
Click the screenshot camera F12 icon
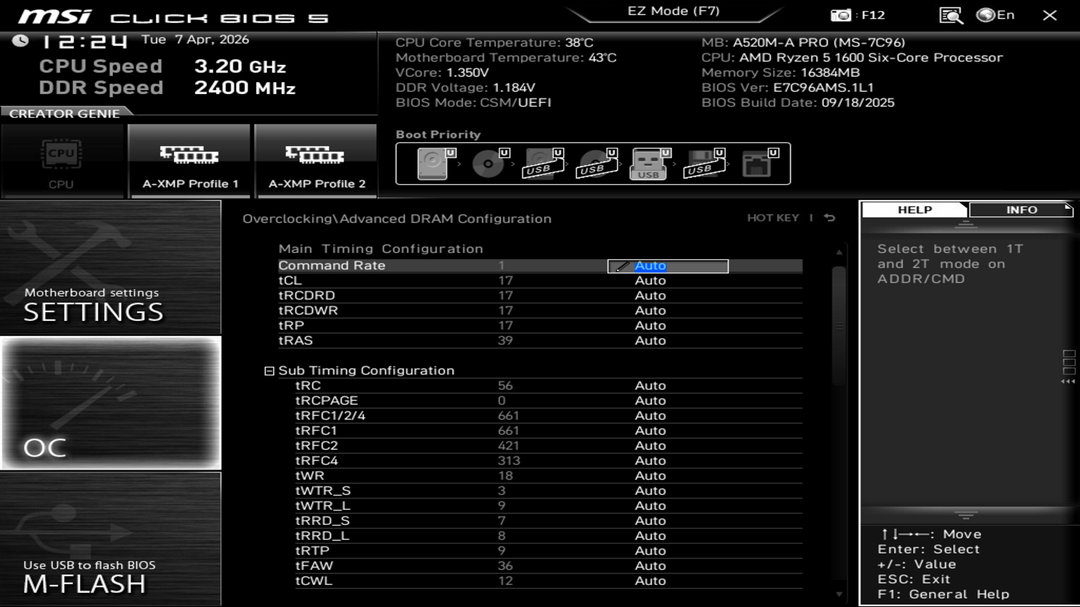click(841, 15)
